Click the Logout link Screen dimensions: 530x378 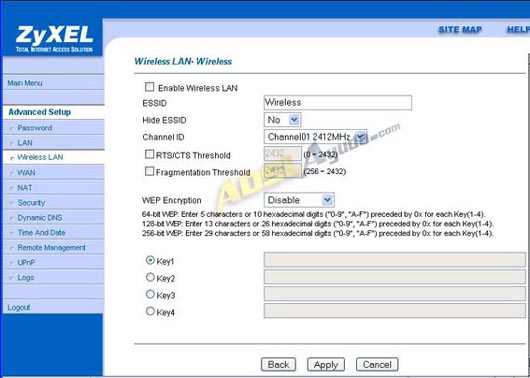(x=19, y=307)
